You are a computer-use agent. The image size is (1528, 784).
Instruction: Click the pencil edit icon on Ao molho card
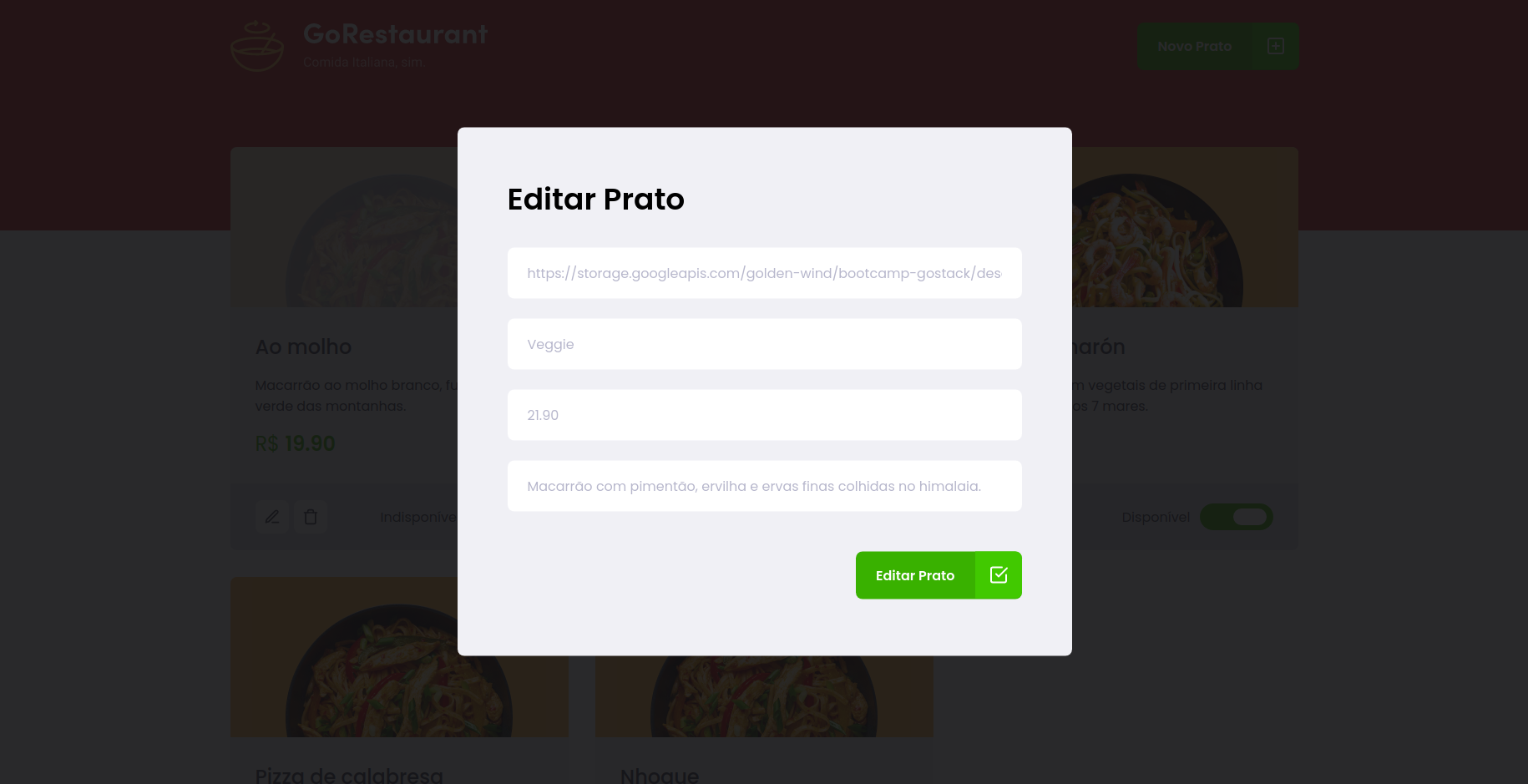coord(272,517)
